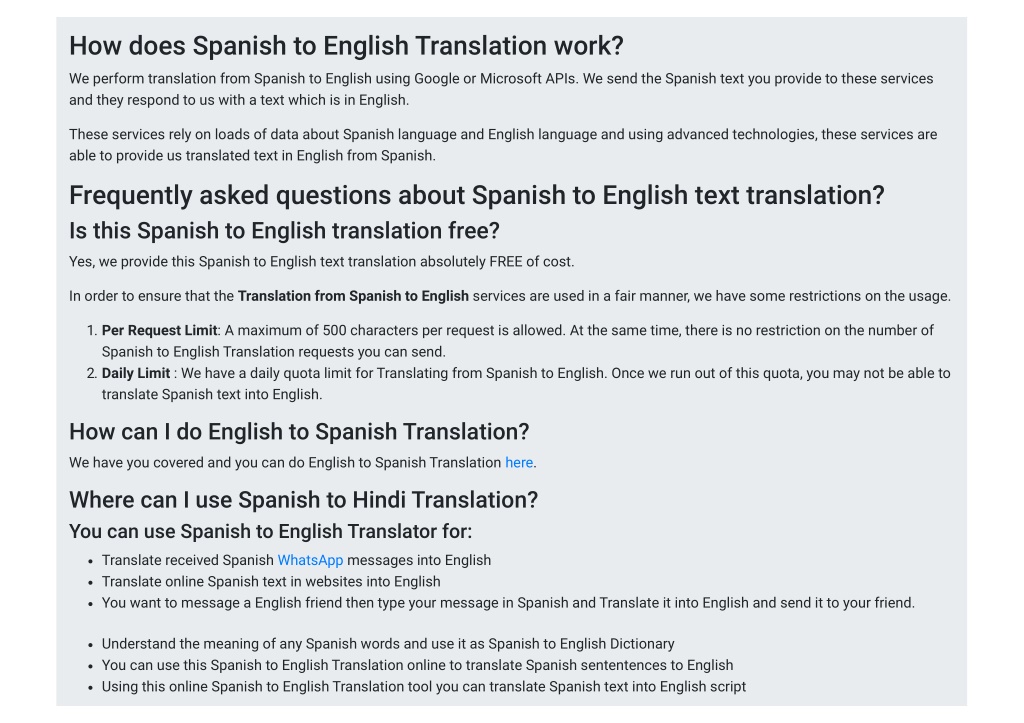1024x723 pixels.
Task: Click the paragraph starting 'These services rely on loads'
Action: pos(503,145)
